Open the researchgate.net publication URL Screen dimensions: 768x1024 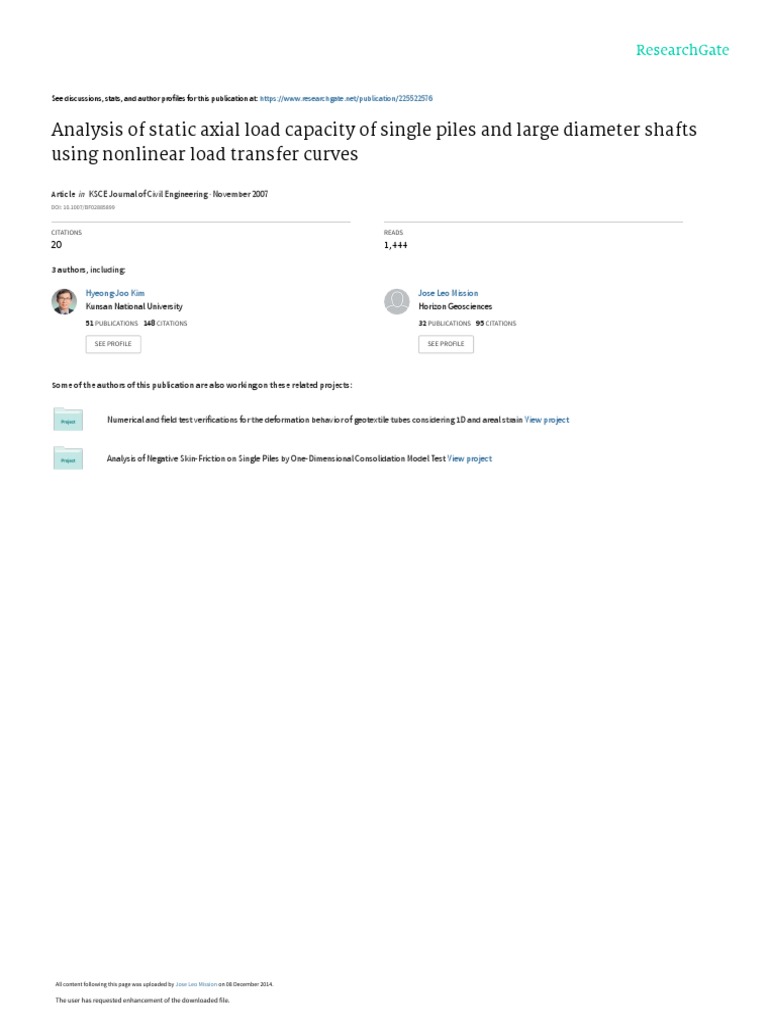(346, 99)
